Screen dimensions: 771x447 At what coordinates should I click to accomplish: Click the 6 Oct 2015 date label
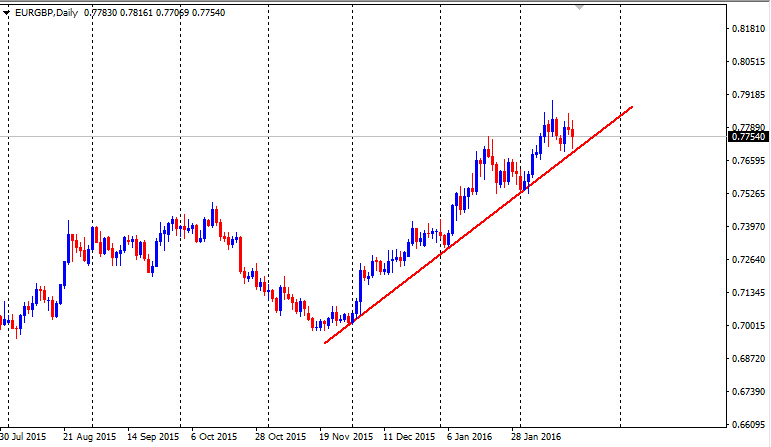(x=214, y=437)
